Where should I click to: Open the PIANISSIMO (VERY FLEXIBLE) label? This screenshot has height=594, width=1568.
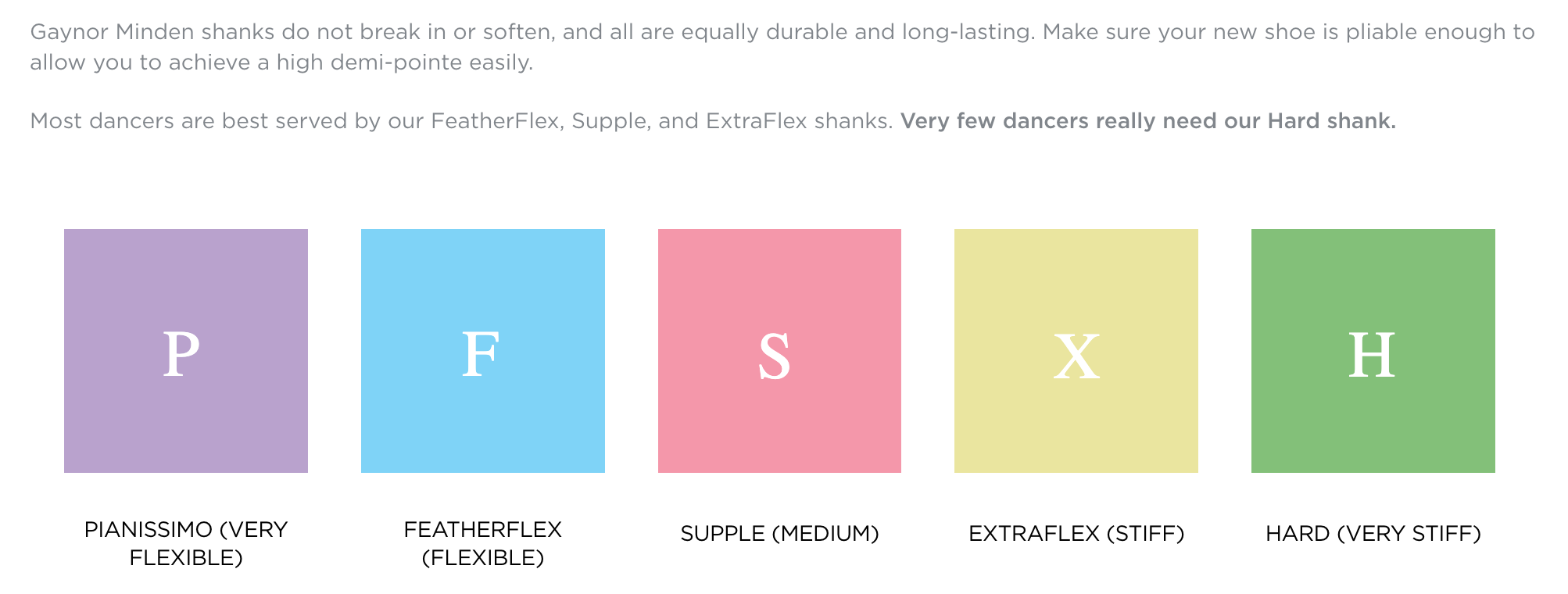tap(186, 543)
